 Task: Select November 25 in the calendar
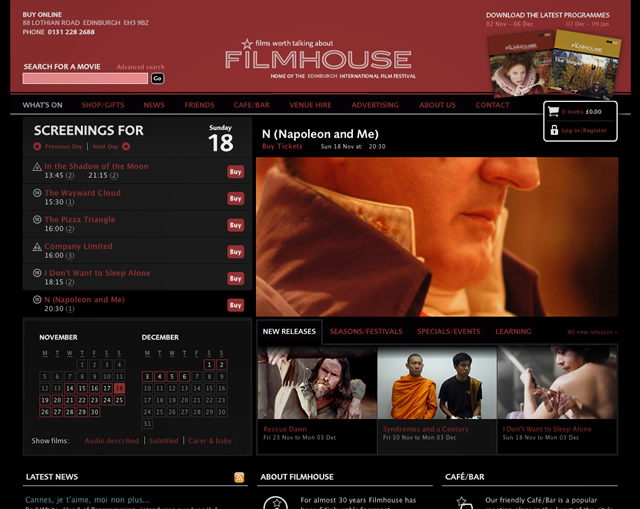click(x=119, y=400)
